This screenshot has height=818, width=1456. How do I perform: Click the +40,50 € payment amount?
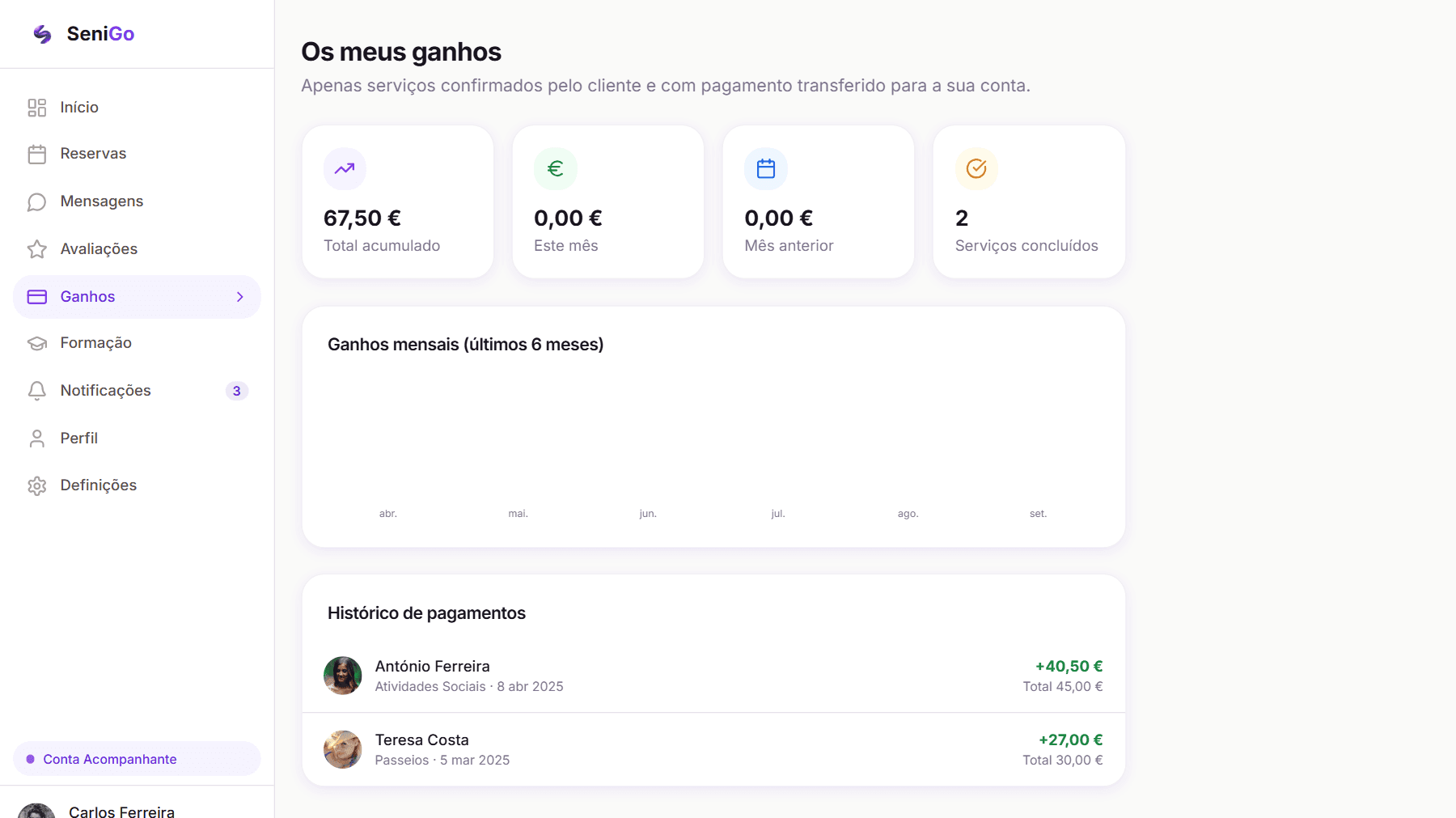click(x=1069, y=666)
